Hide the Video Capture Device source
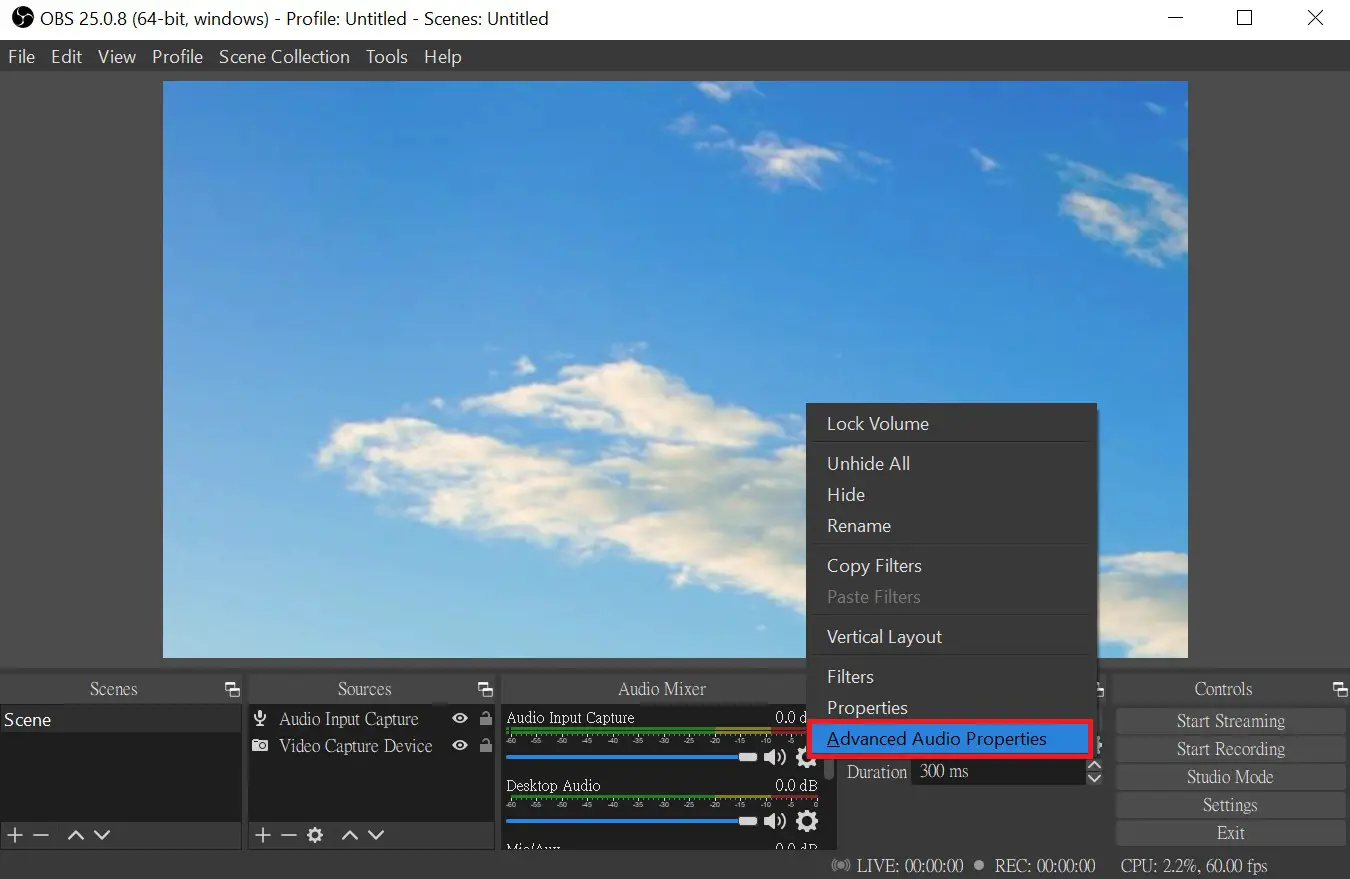1350x879 pixels. tap(459, 746)
